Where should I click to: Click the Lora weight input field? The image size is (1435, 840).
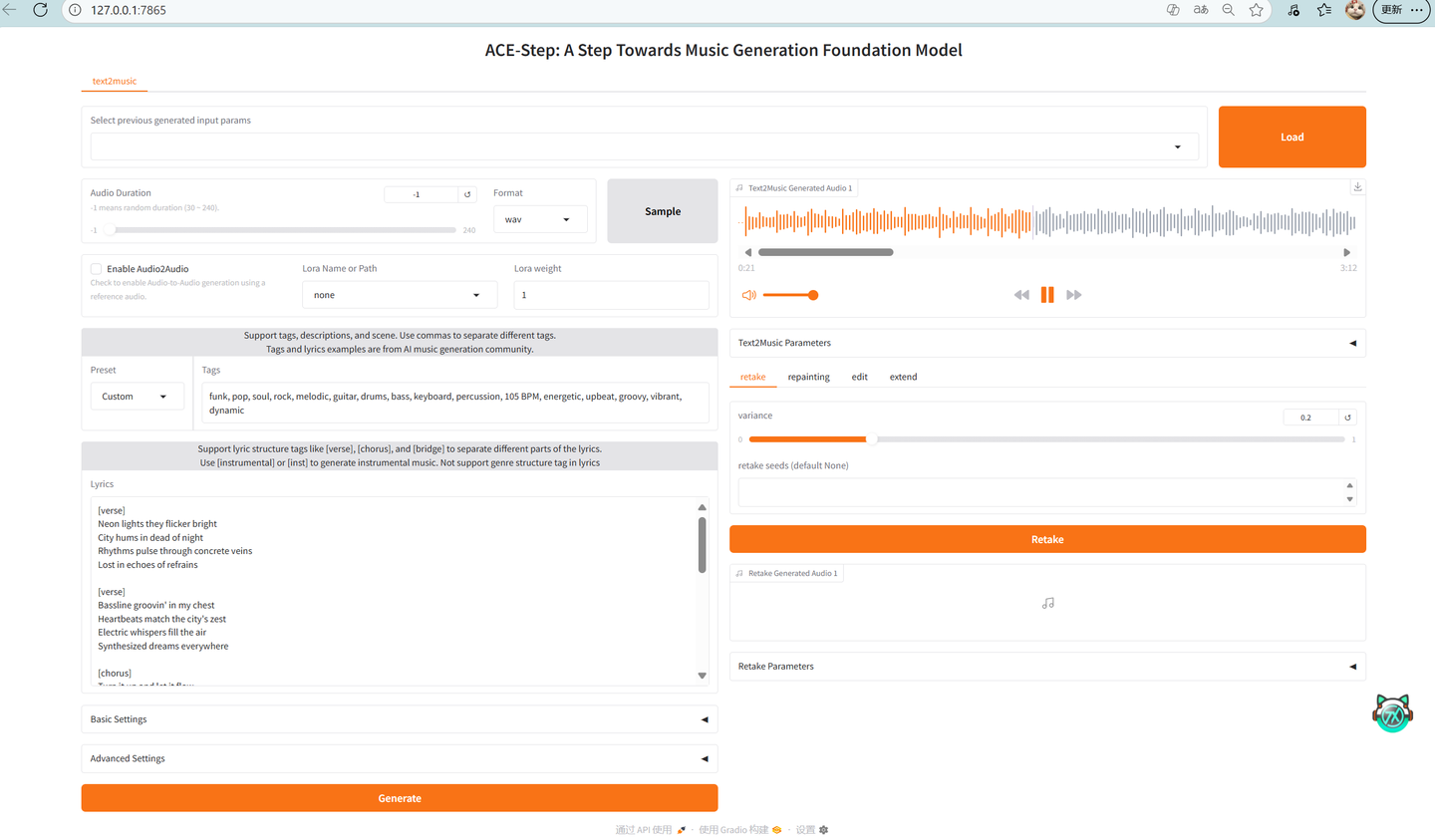click(x=611, y=295)
